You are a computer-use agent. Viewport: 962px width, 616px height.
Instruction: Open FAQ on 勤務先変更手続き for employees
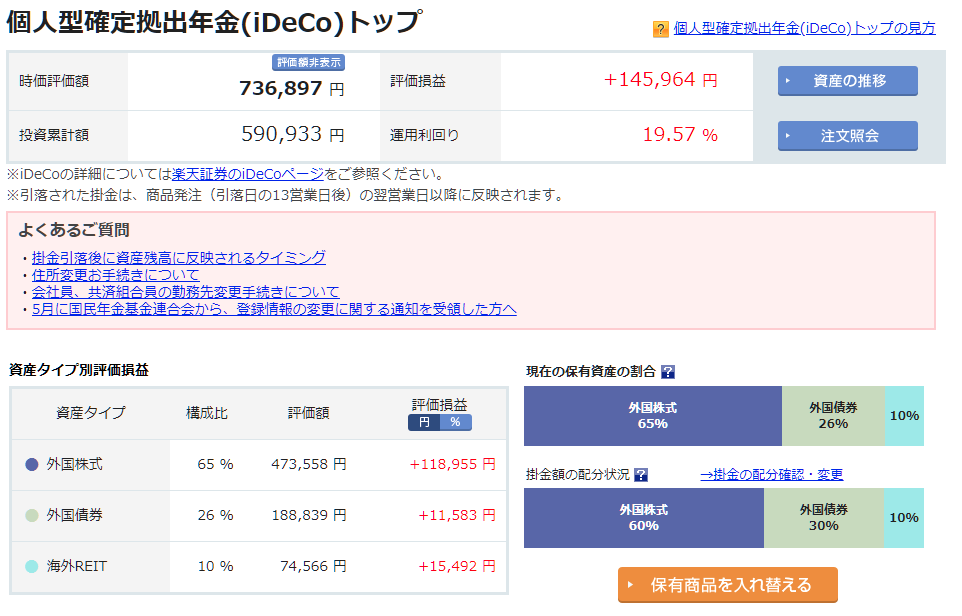pos(185,292)
